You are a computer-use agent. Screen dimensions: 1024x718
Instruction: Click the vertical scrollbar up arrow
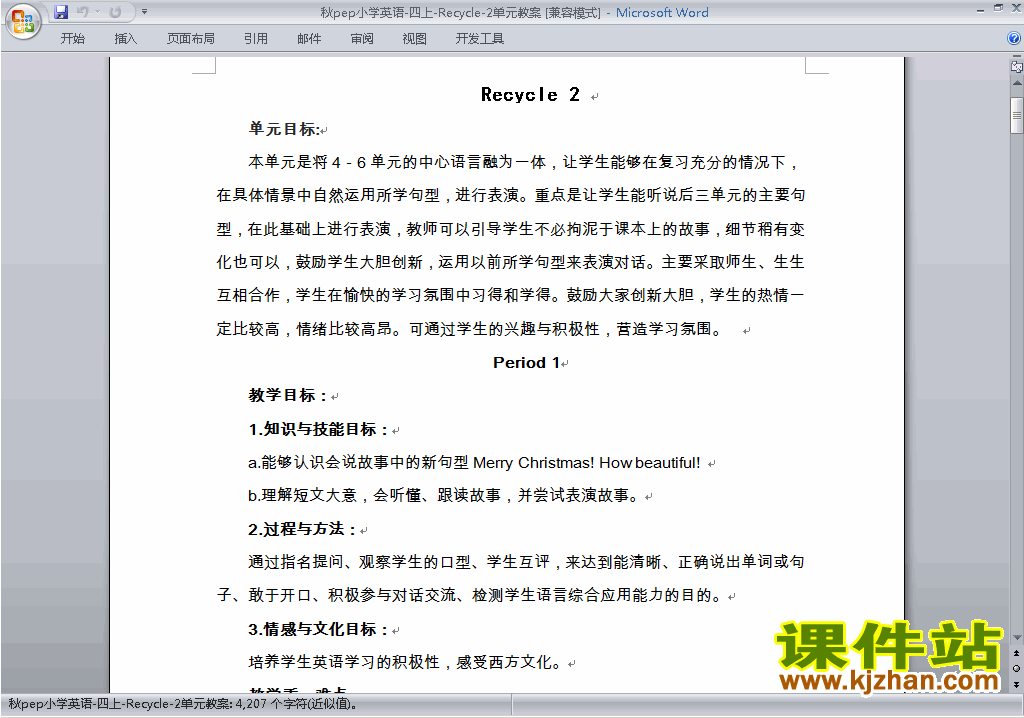coord(1017,84)
